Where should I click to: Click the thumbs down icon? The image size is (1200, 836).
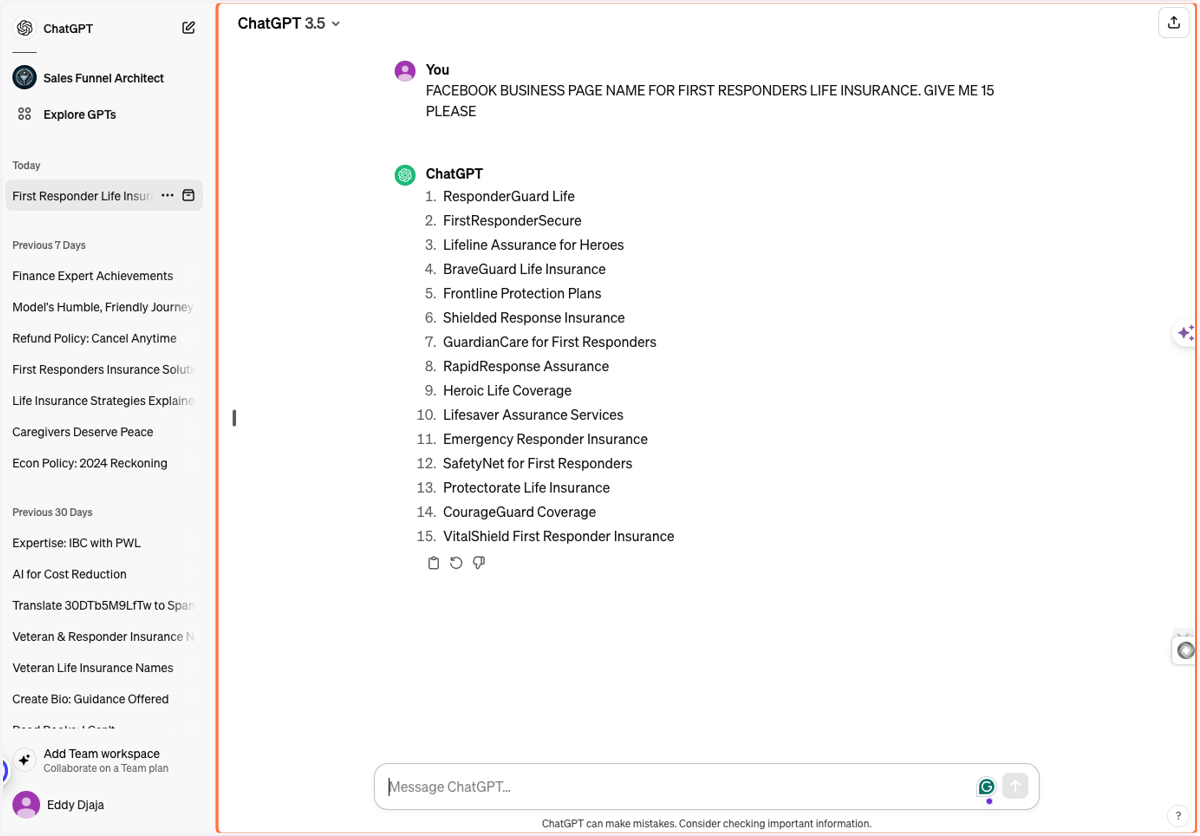tap(479, 563)
